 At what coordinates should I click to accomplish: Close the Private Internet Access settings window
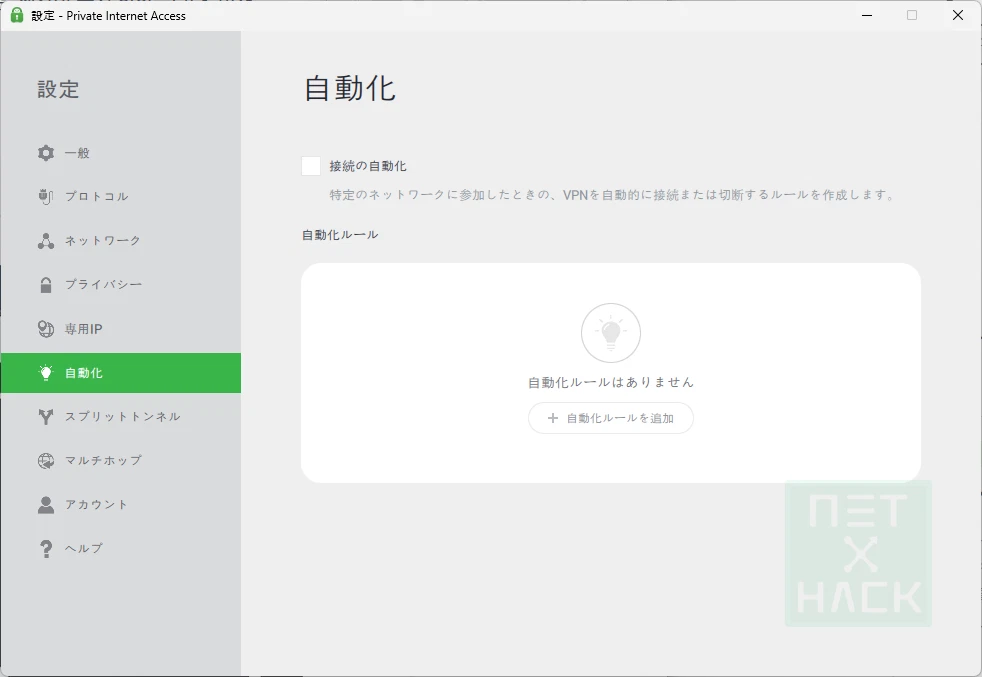tap(957, 15)
